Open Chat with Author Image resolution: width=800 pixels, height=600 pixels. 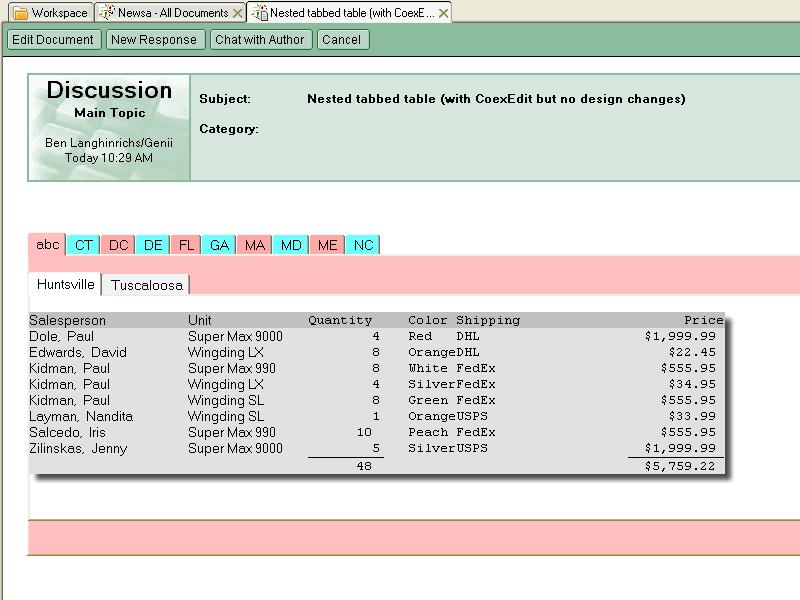262,40
